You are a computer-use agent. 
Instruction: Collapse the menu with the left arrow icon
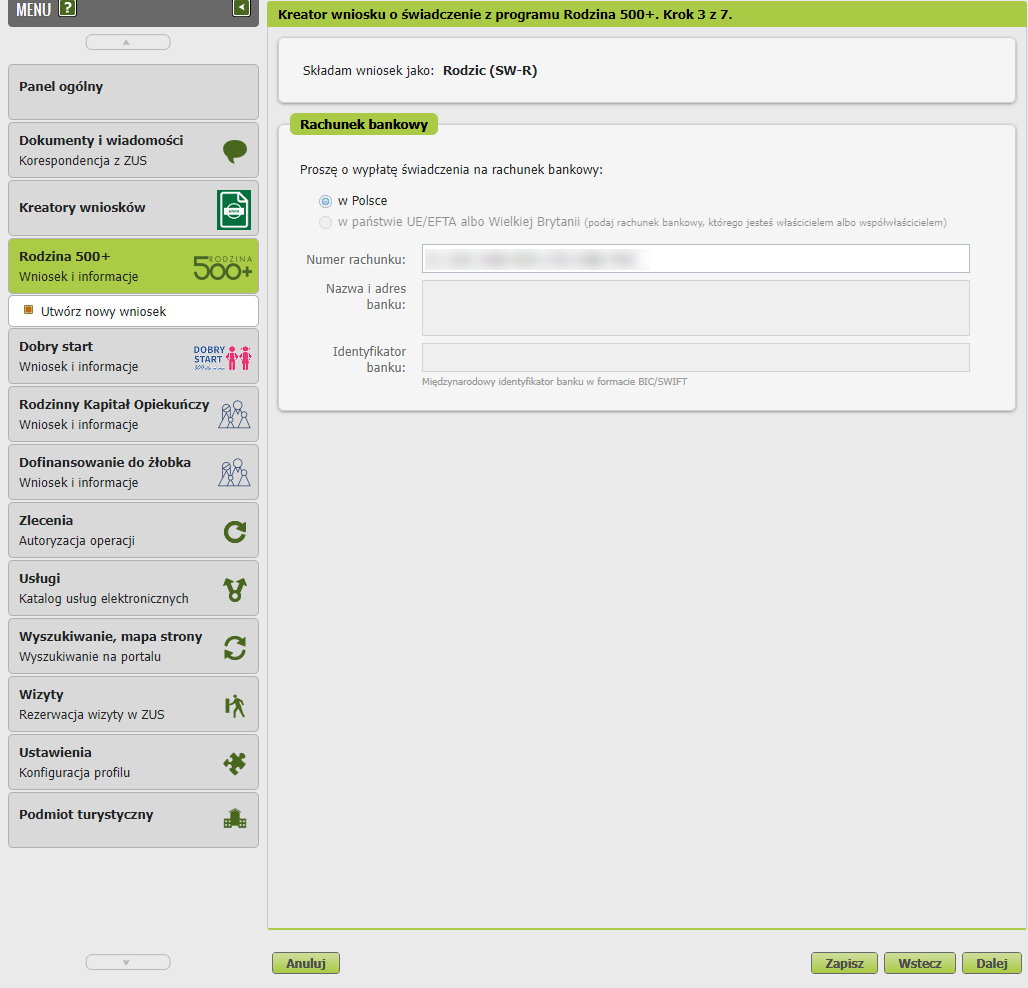coord(241,9)
